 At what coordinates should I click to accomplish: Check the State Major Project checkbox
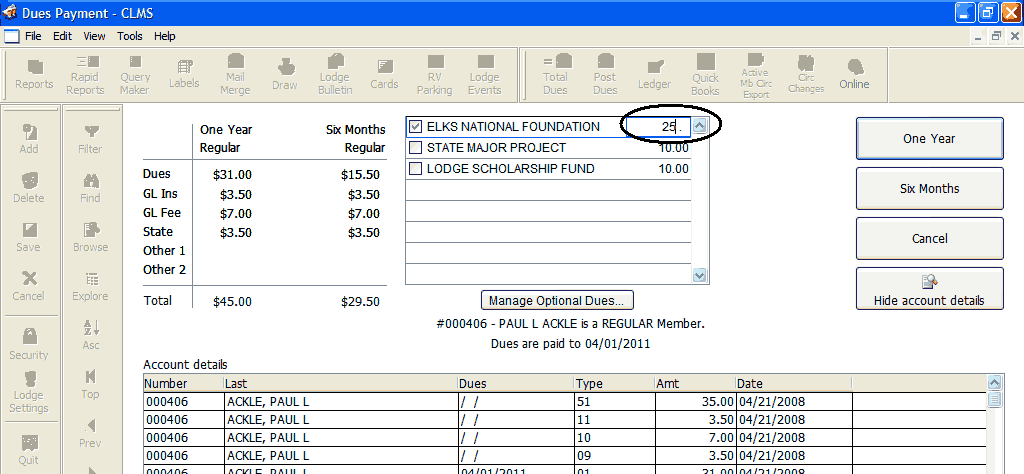(416, 148)
